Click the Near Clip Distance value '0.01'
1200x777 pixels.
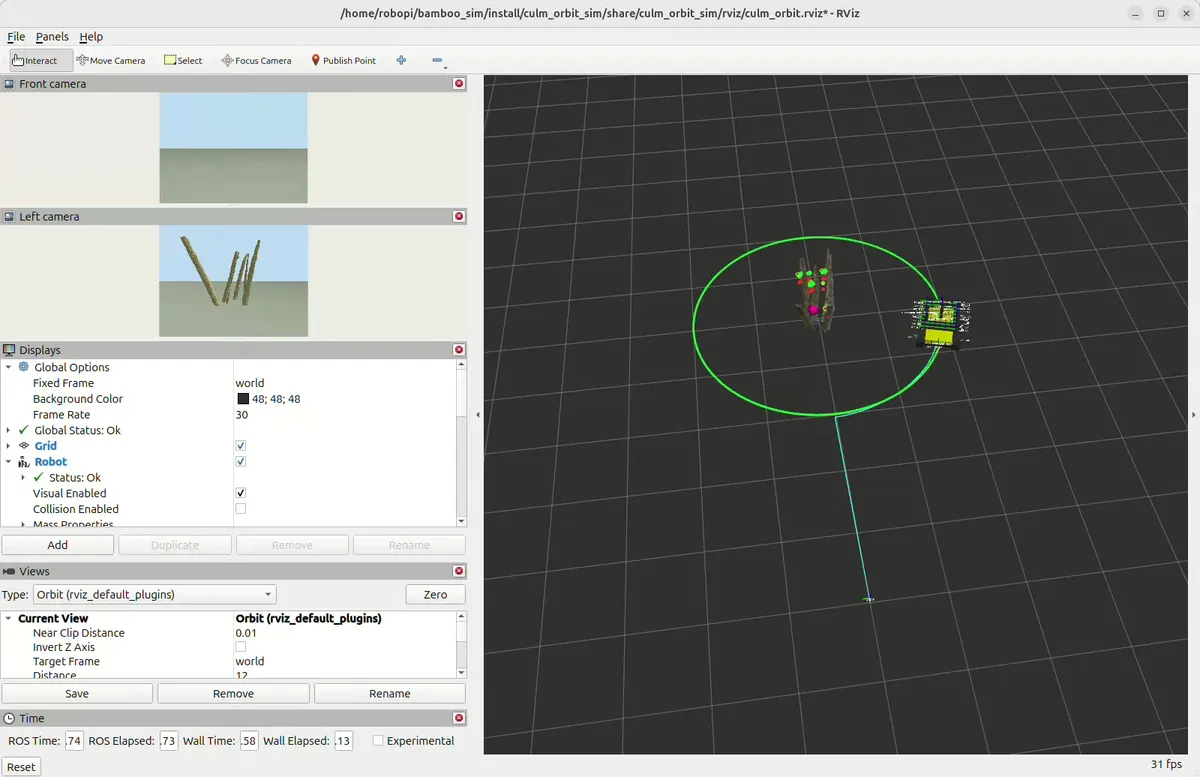coord(246,633)
